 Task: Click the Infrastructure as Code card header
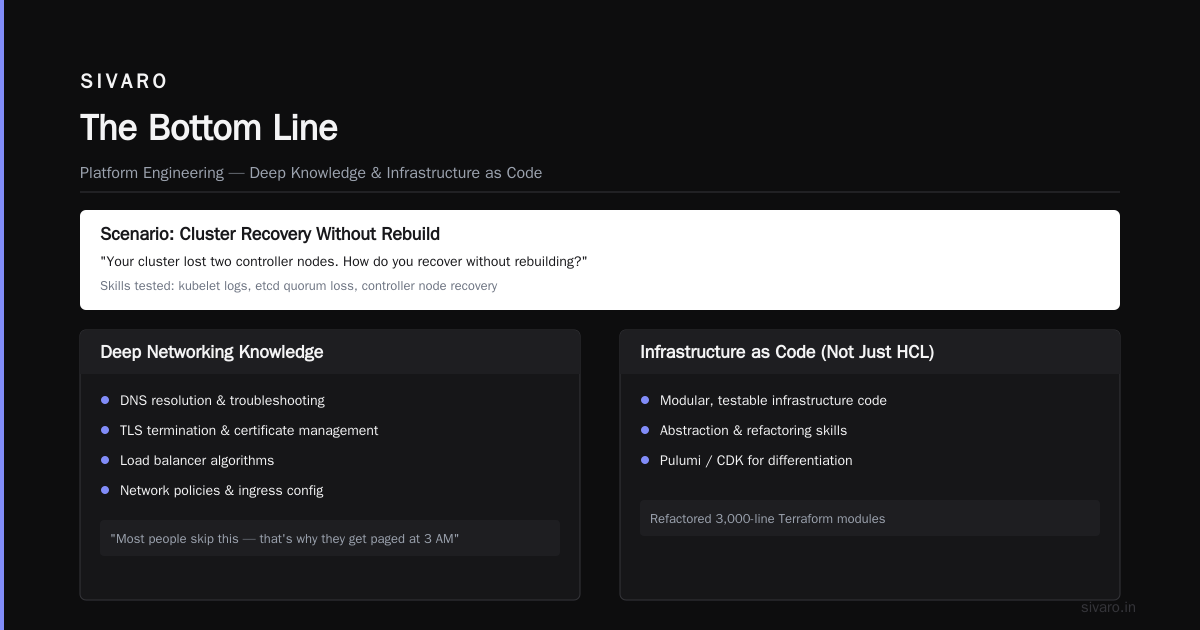(870, 352)
